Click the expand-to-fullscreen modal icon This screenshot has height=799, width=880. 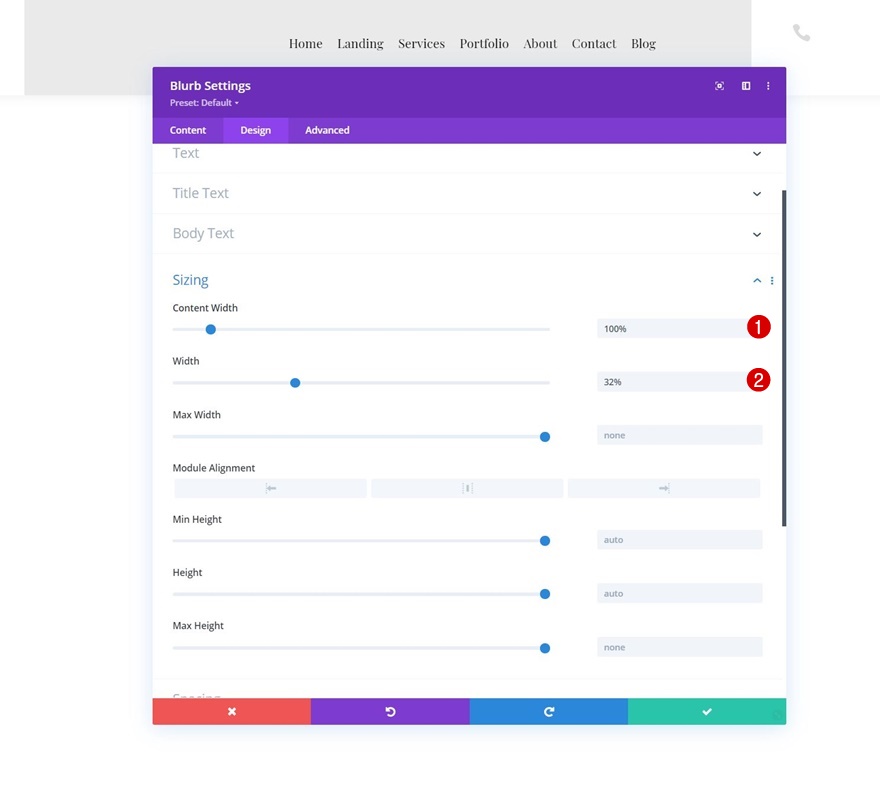pos(719,86)
